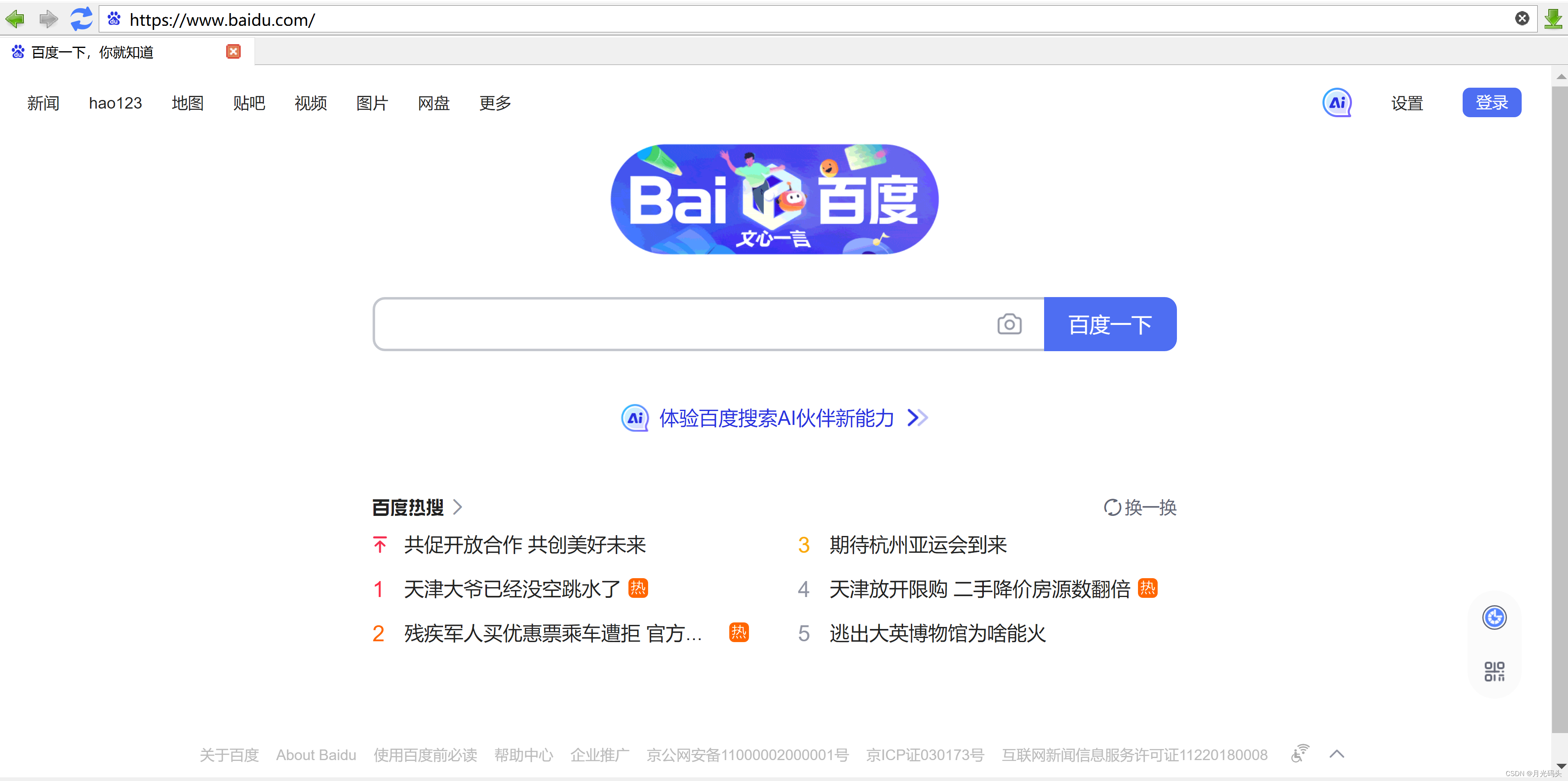Open hot search 共促开放合作 共创美好未来
Viewport: 1568px width, 781px height.
pyautogui.click(x=525, y=545)
